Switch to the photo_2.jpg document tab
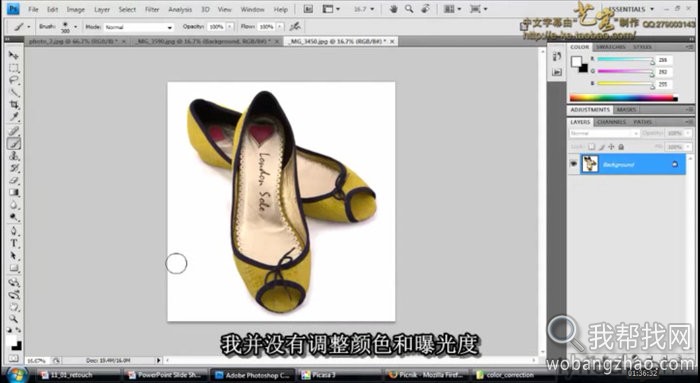700x383 pixels. click(x=73, y=42)
